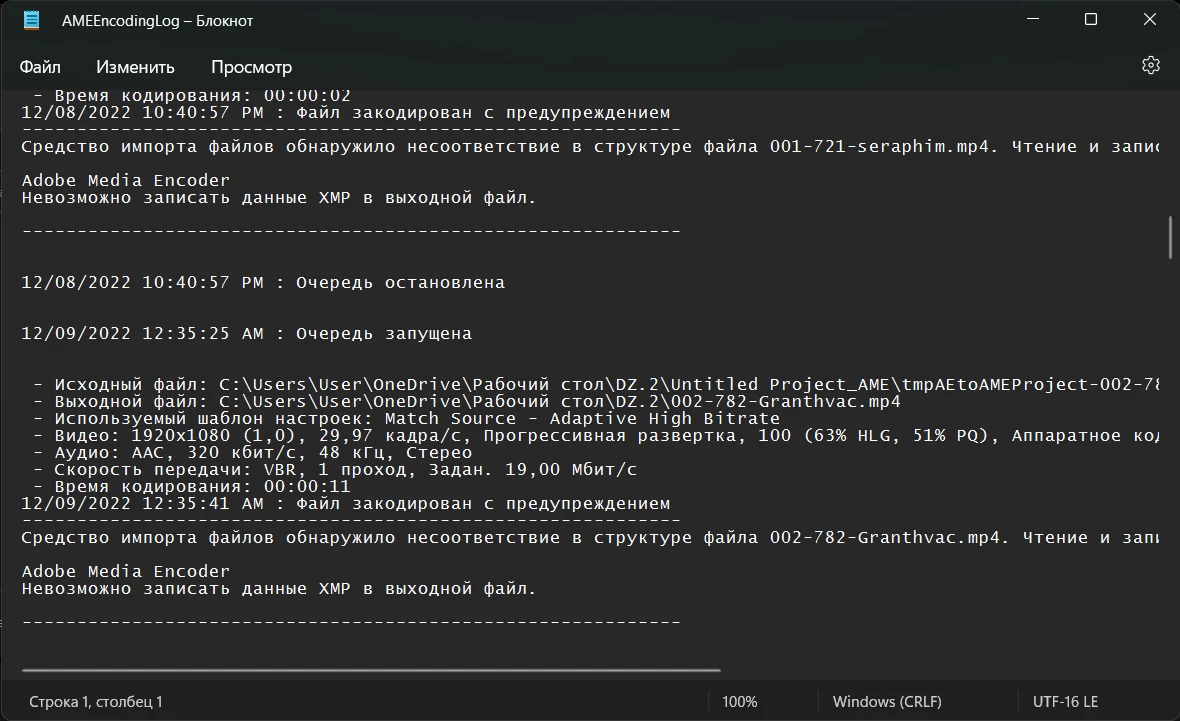Click the second 'Adobe Media Encoder' line
Image resolution: width=1180 pixels, height=721 pixels.
click(x=126, y=571)
